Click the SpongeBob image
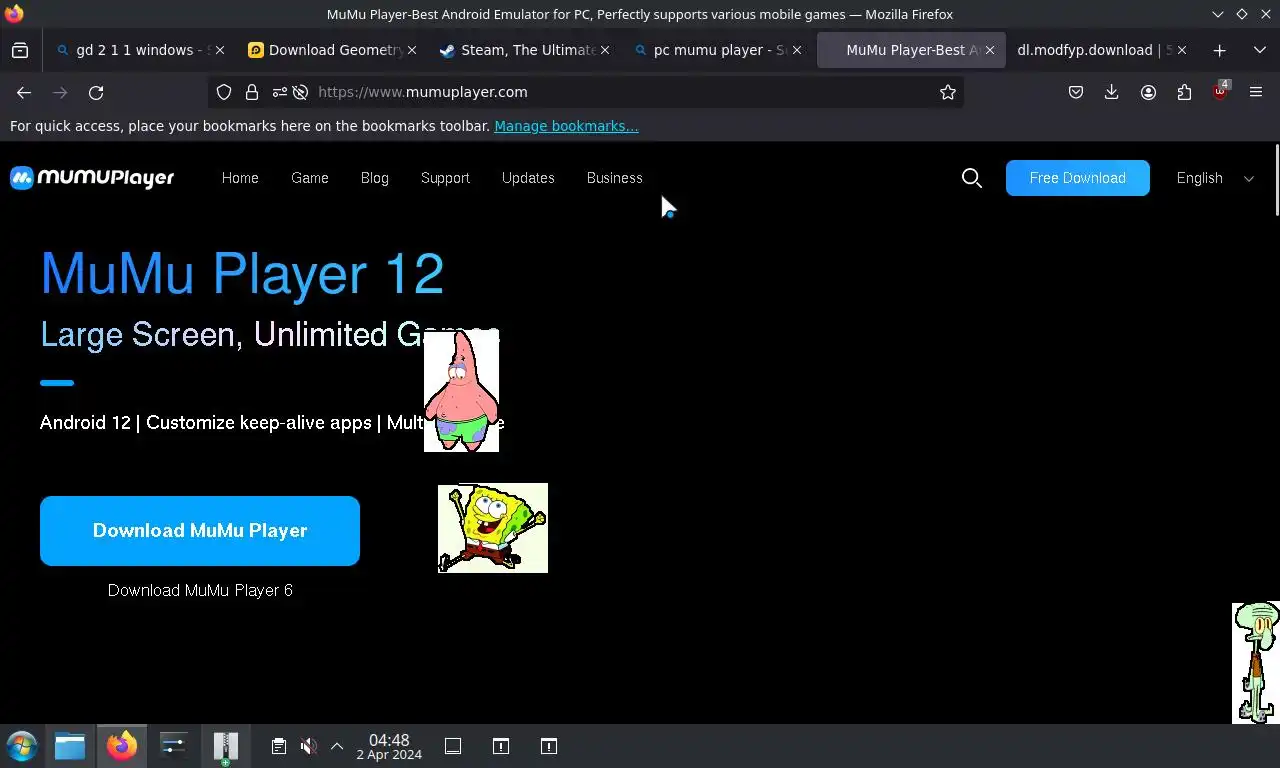Viewport: 1280px width, 768px height. (493, 528)
